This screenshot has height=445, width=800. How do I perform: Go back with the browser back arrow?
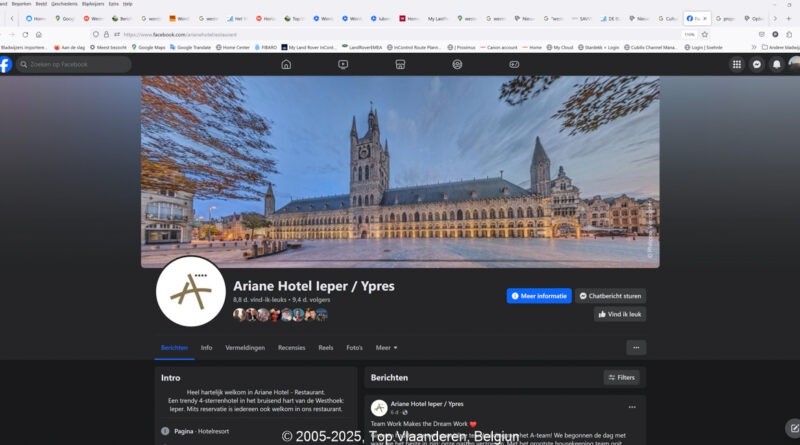pos(2,35)
